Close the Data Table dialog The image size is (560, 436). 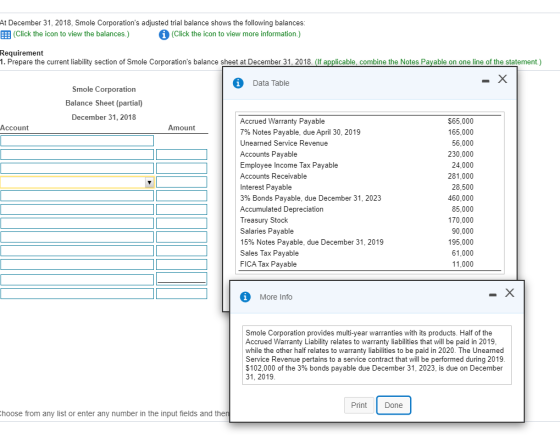(502, 79)
